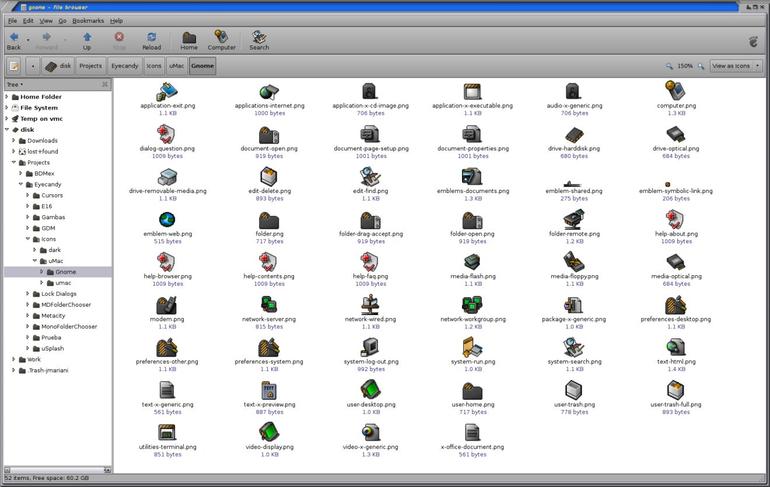Open the View menu
Image resolution: width=770 pixels, height=487 pixels.
pyautogui.click(x=46, y=21)
